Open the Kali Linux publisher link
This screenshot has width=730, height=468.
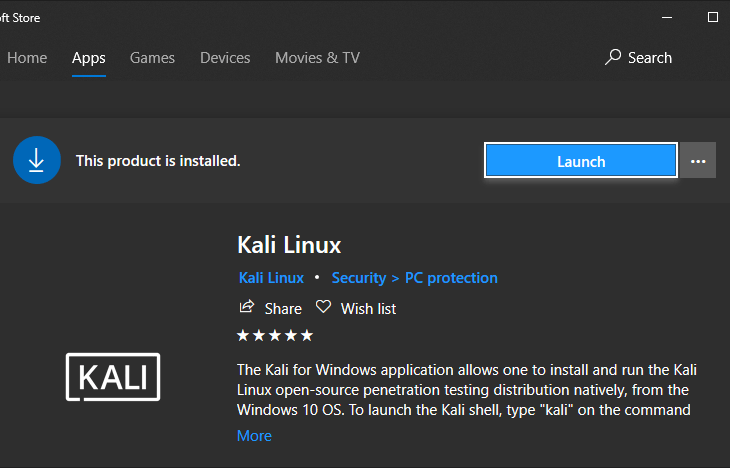(x=271, y=278)
